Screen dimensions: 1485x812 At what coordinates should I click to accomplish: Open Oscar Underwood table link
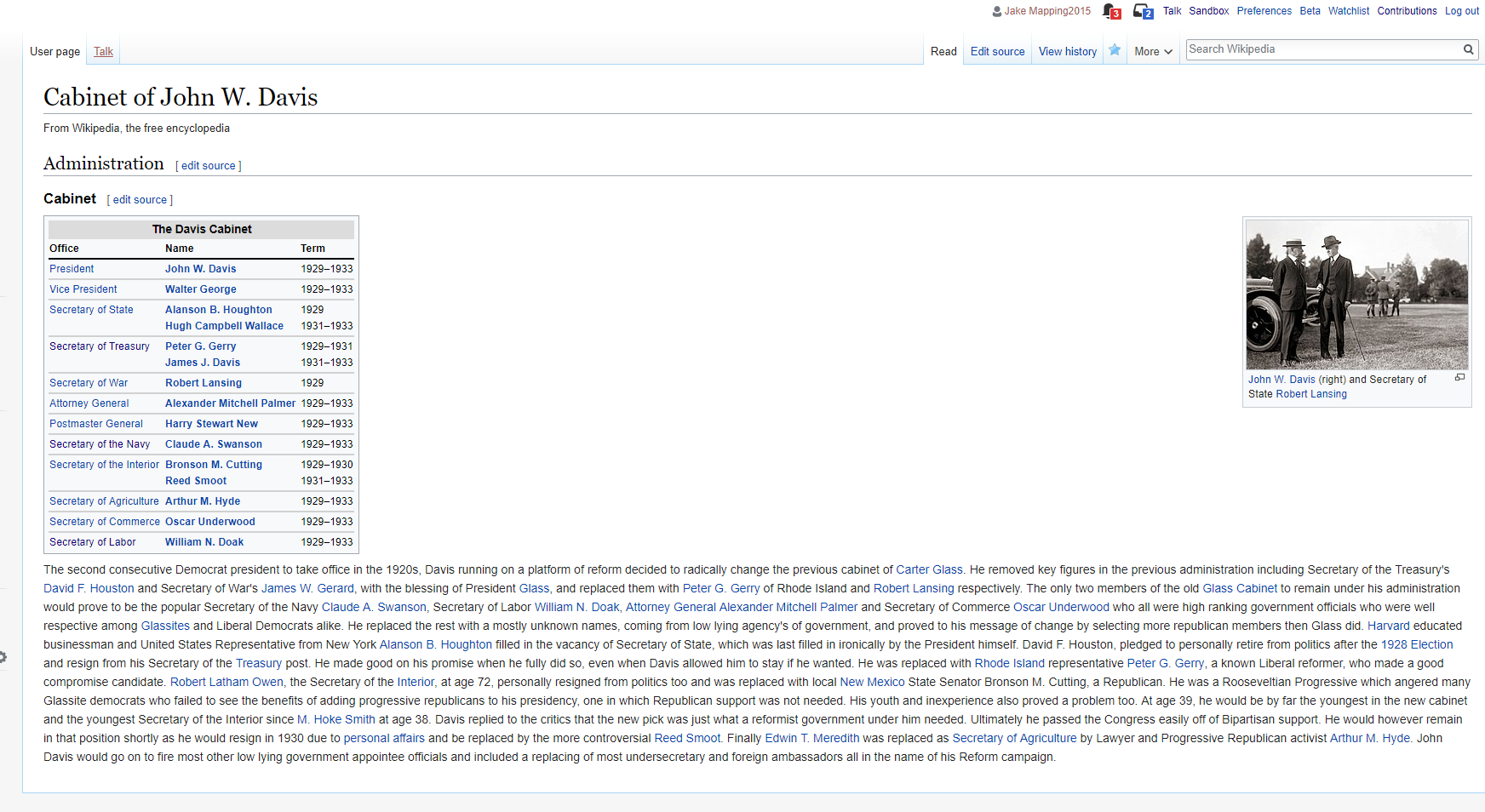click(210, 522)
